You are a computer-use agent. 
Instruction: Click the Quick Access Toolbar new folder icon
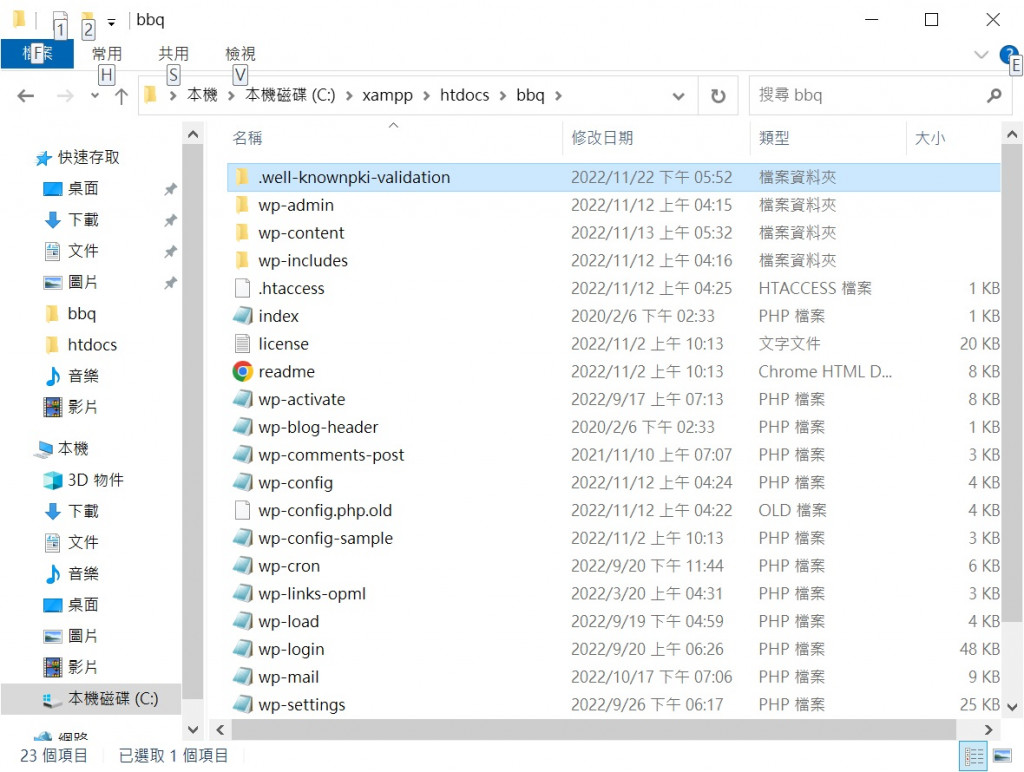click(x=88, y=23)
